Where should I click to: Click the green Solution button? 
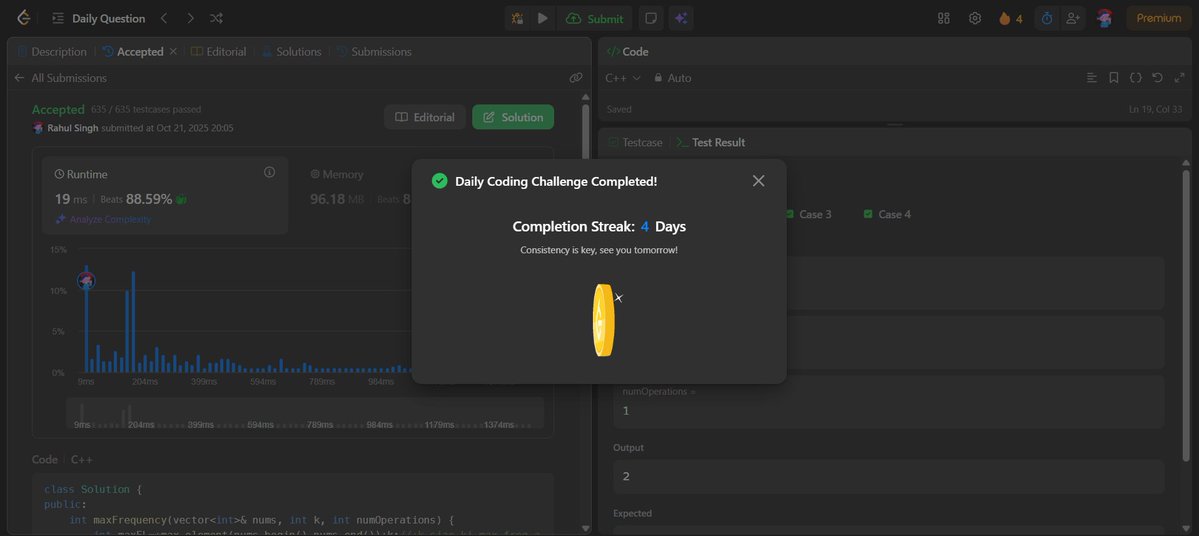pyautogui.click(x=513, y=117)
